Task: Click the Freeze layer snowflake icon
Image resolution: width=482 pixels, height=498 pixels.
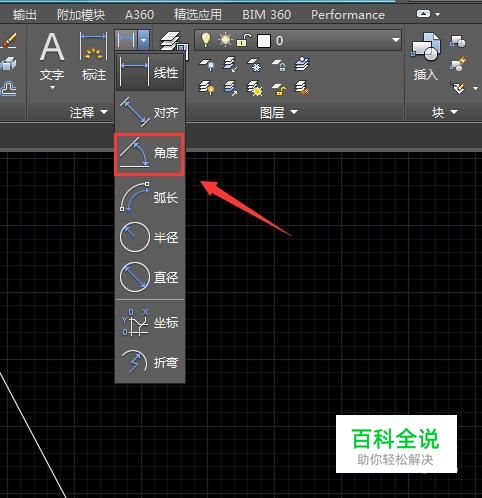Action: (x=255, y=64)
